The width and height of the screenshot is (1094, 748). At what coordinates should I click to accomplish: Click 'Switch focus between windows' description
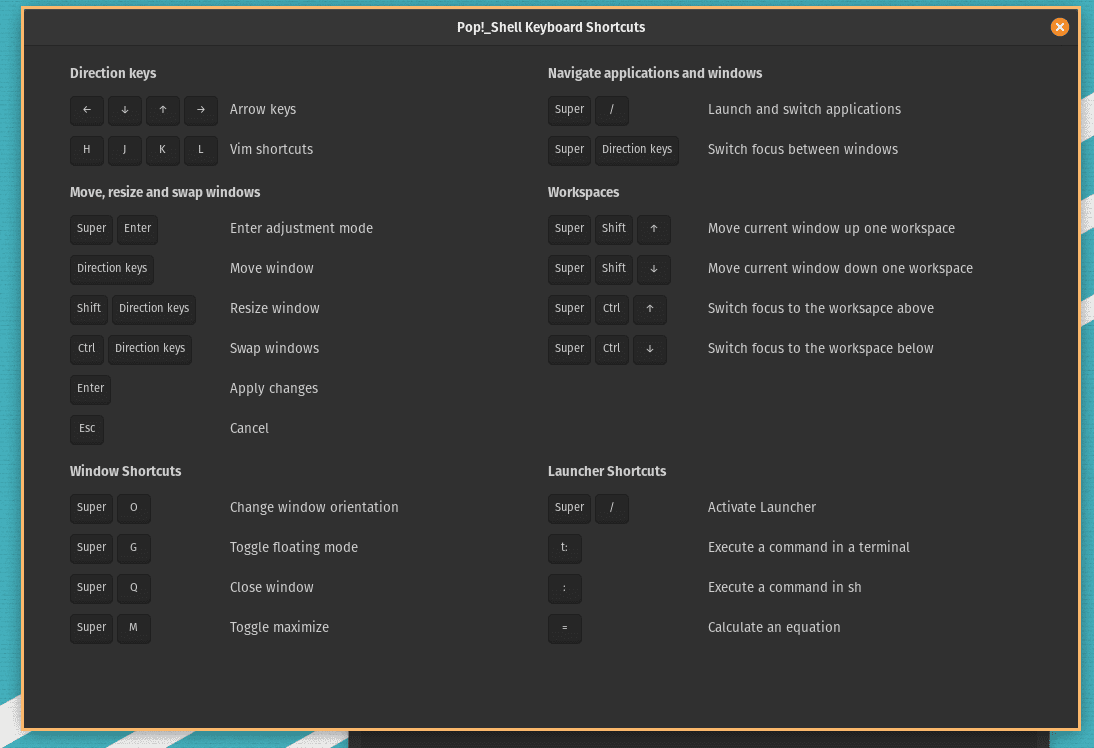tap(803, 149)
